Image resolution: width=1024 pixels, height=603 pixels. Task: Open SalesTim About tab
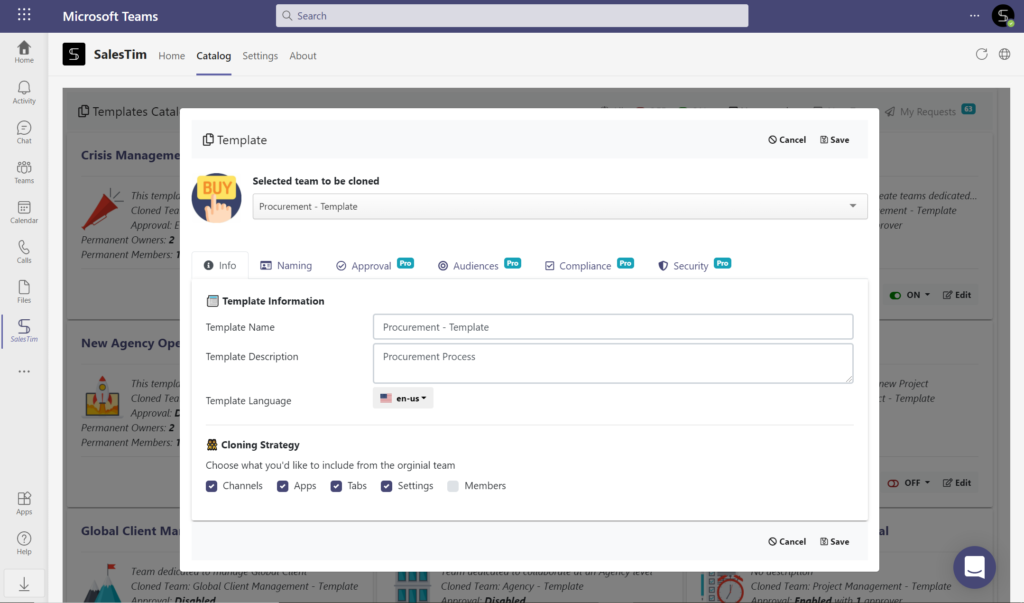[x=303, y=56]
